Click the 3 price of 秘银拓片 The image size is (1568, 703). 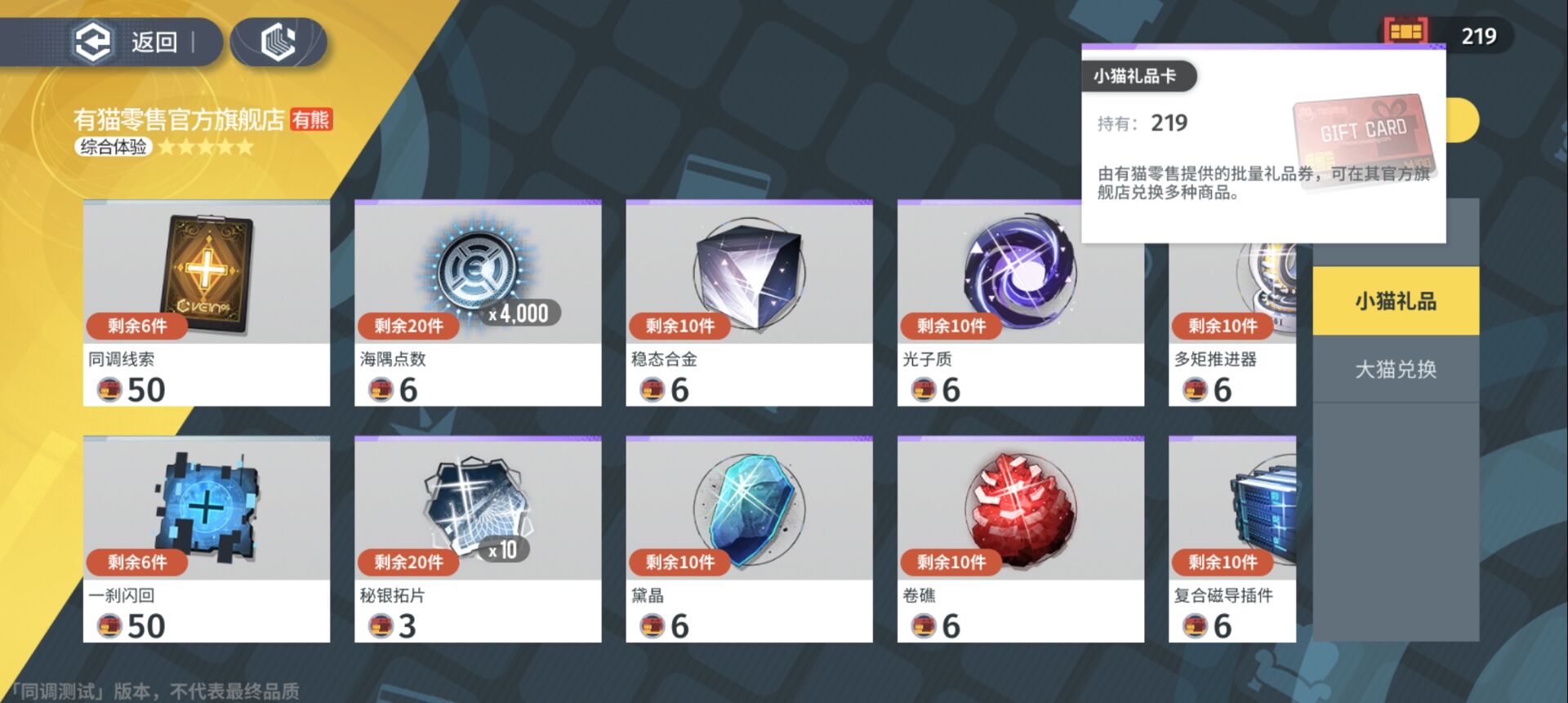[x=407, y=626]
